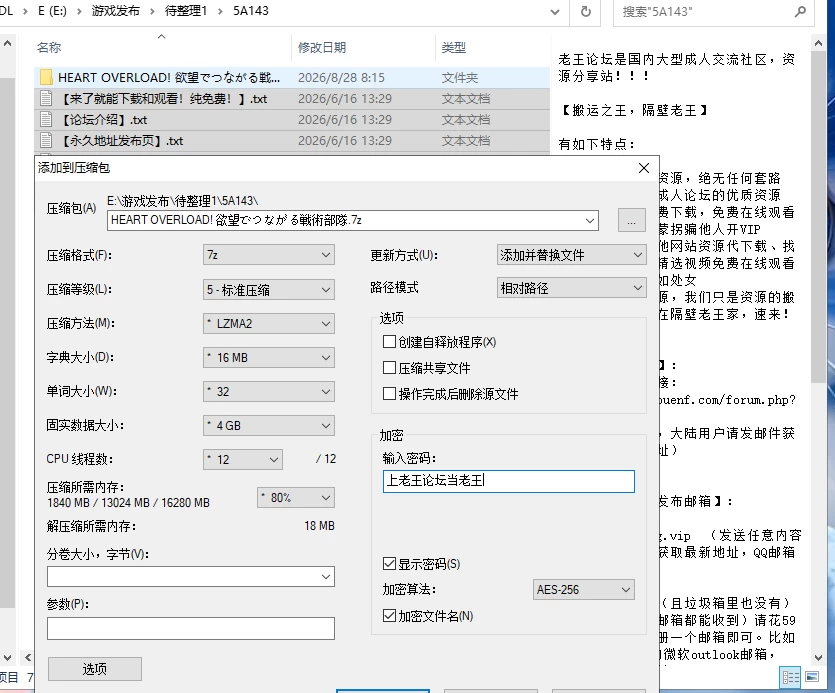Navigate to 游戏发布 in breadcrumb
The image size is (835, 693).
[x=116, y=11]
